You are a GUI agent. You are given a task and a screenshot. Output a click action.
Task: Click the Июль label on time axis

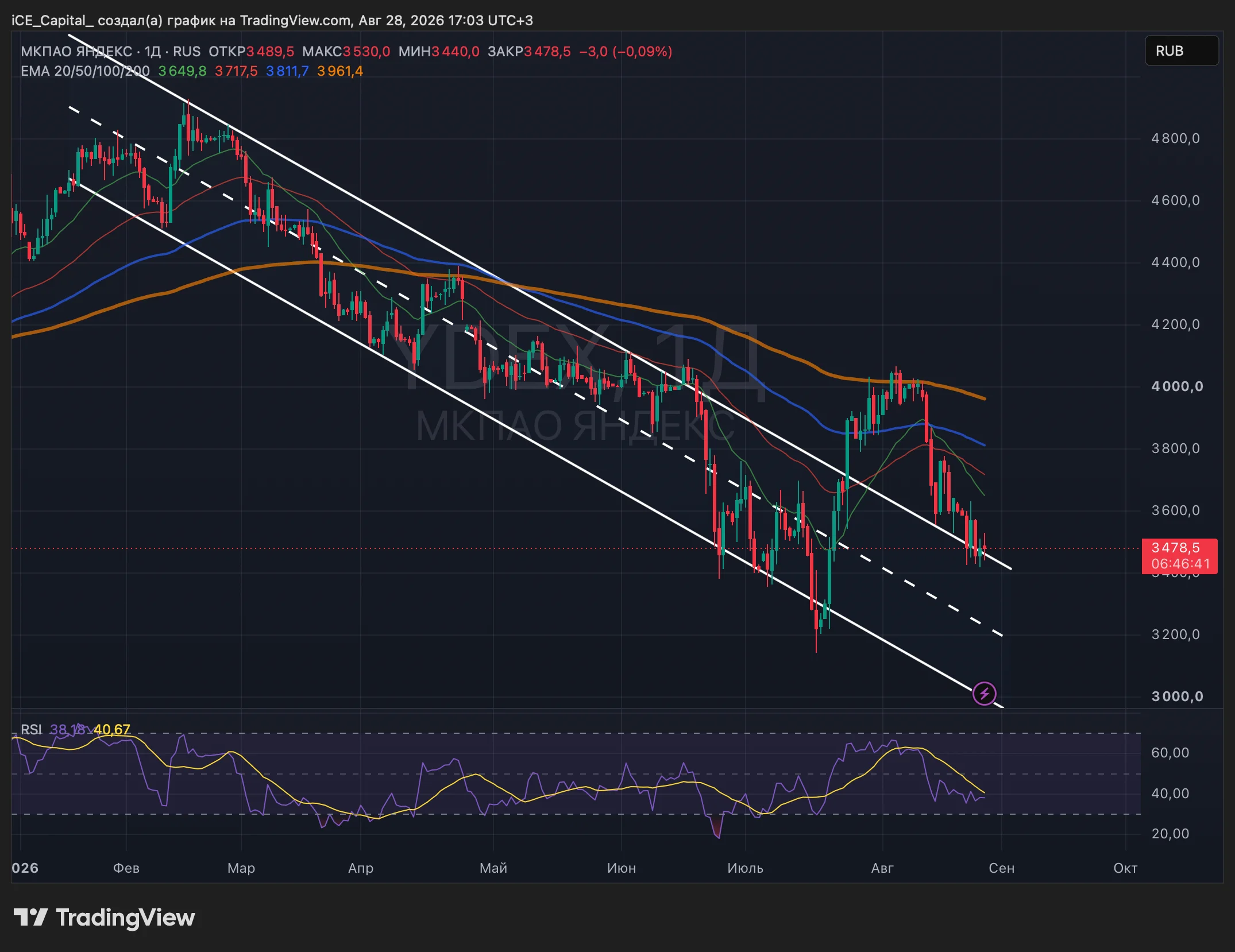[x=746, y=868]
